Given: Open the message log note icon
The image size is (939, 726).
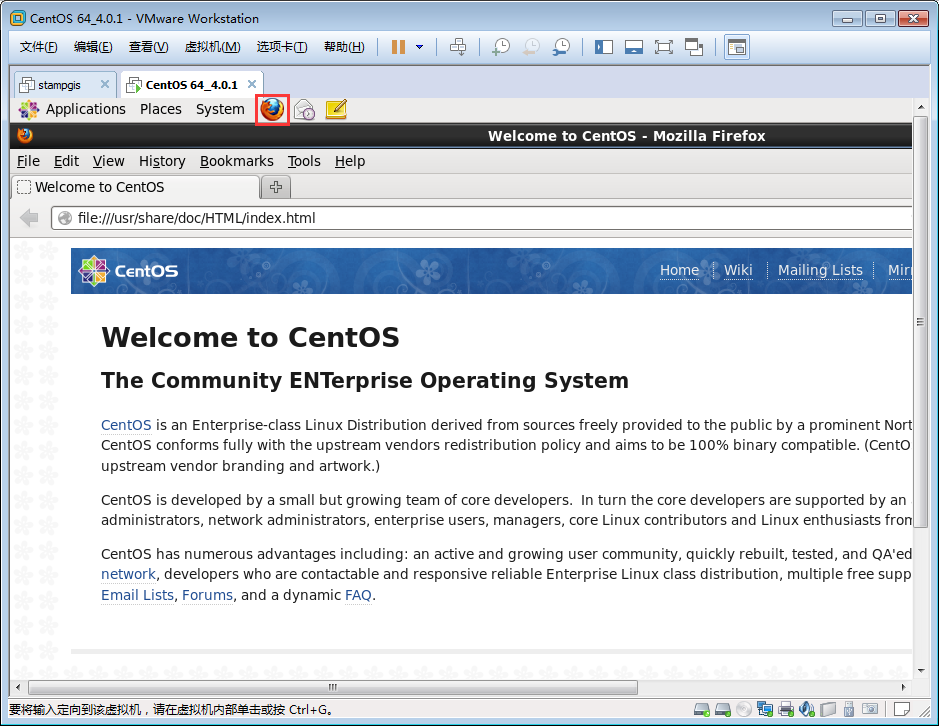Looking at the screenshot, I should click(x=902, y=710).
